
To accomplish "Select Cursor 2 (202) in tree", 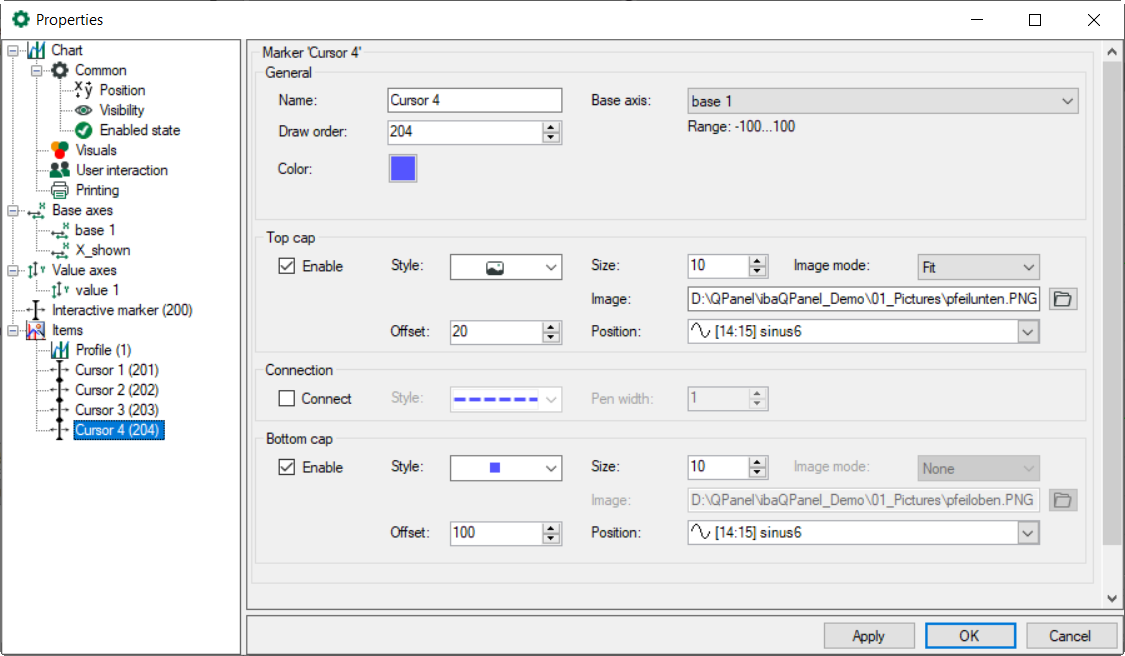I will pyautogui.click(x=116, y=390).
